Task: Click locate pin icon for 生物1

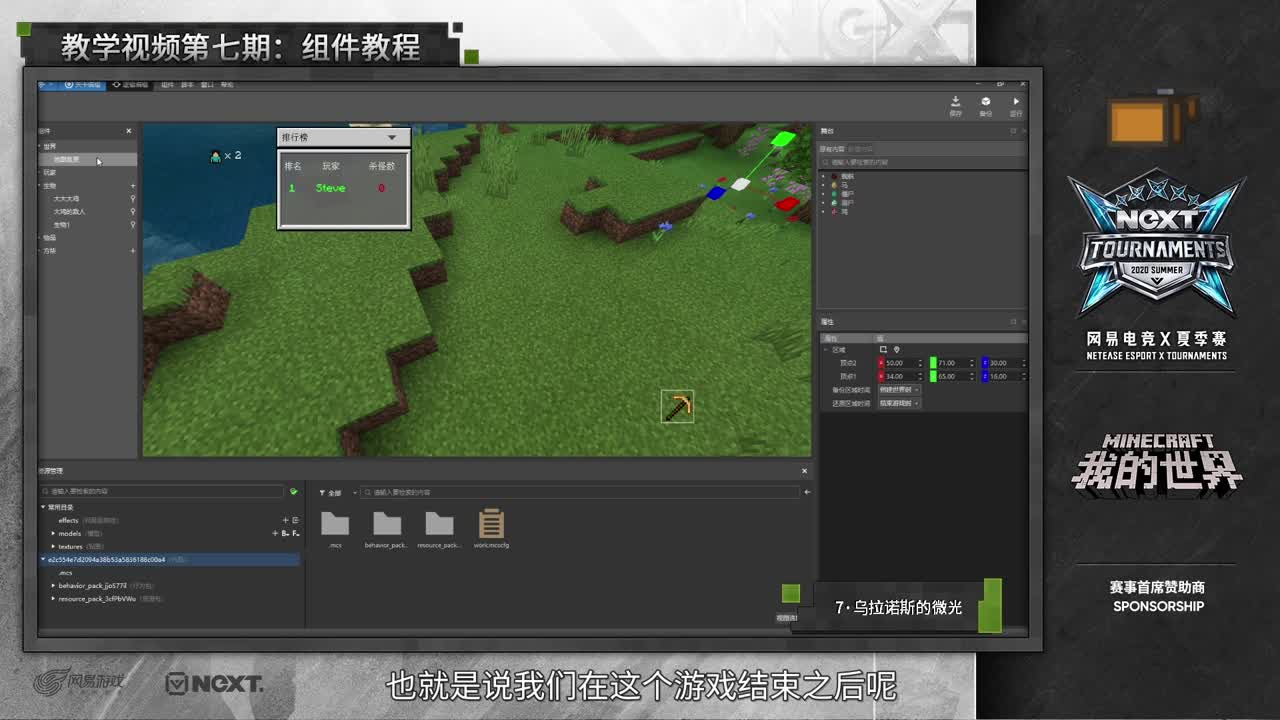Action: (x=132, y=225)
